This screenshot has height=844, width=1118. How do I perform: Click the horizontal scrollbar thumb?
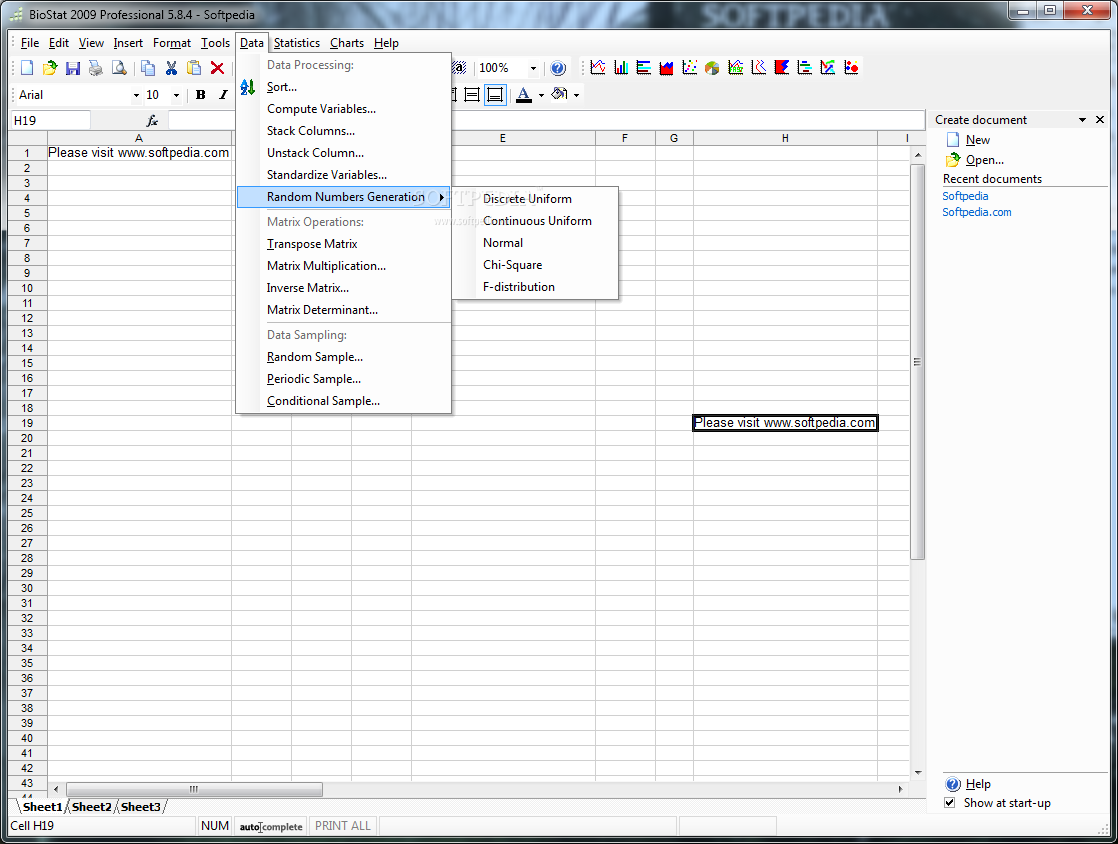pyautogui.click(x=194, y=789)
